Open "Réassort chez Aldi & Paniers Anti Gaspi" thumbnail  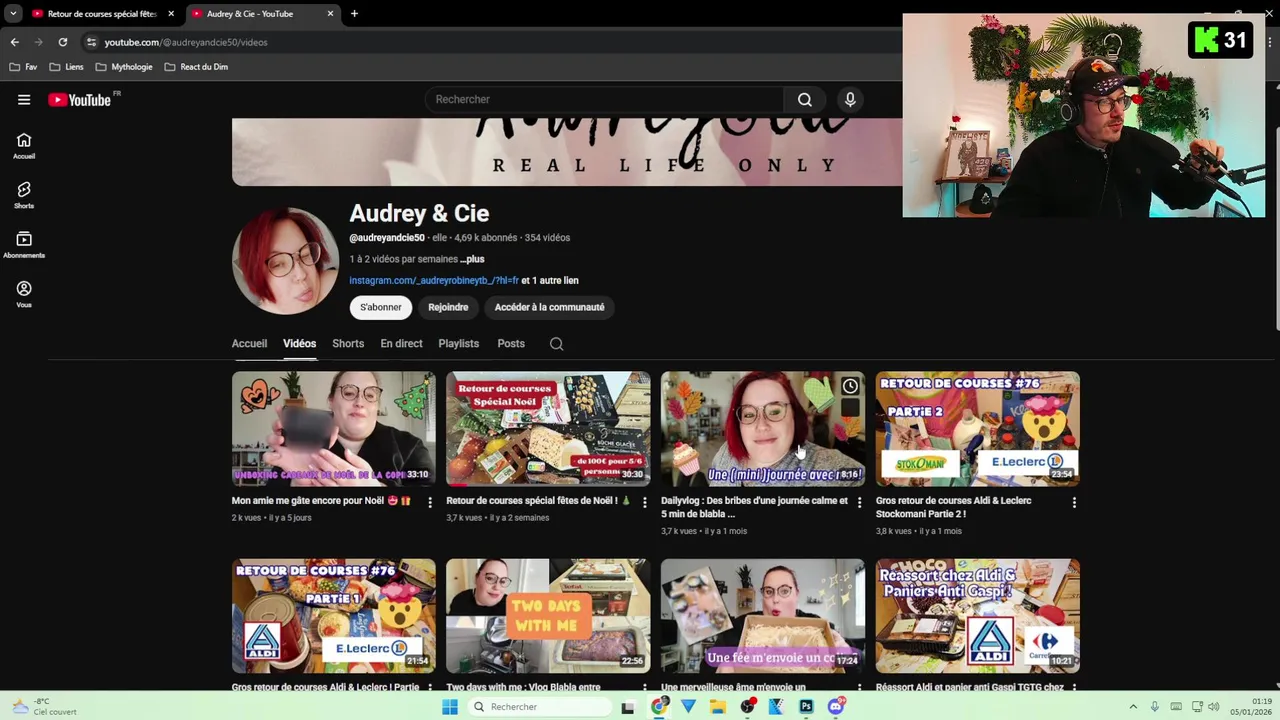click(x=978, y=616)
